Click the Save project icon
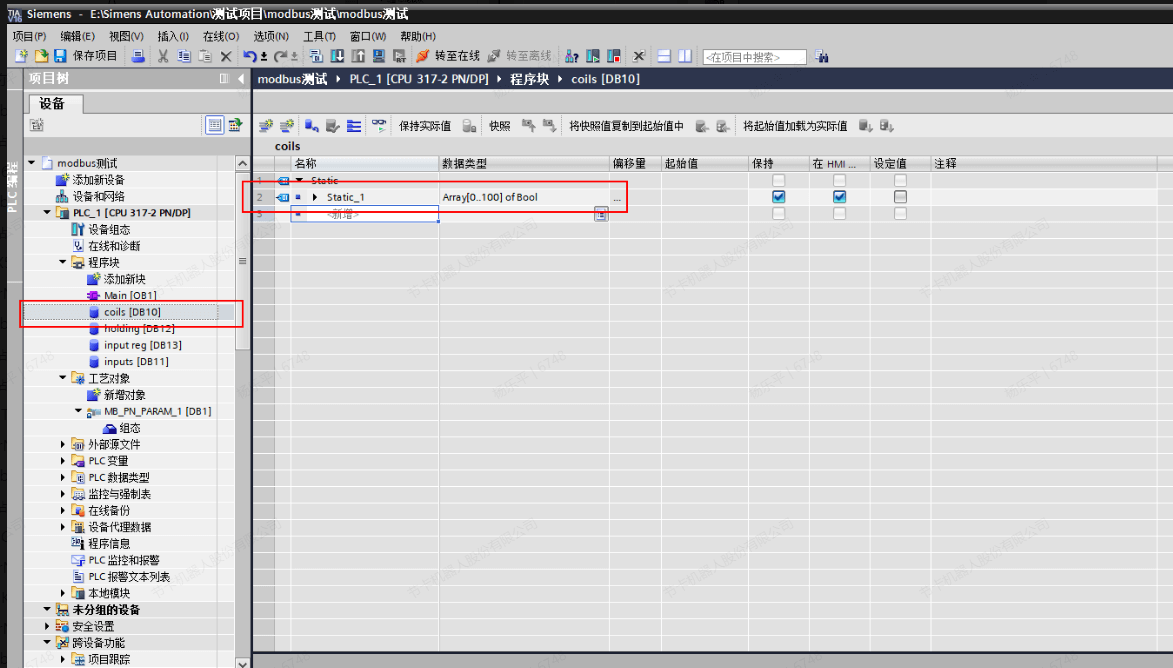Screen dimensions: 1173x668 pos(61,56)
